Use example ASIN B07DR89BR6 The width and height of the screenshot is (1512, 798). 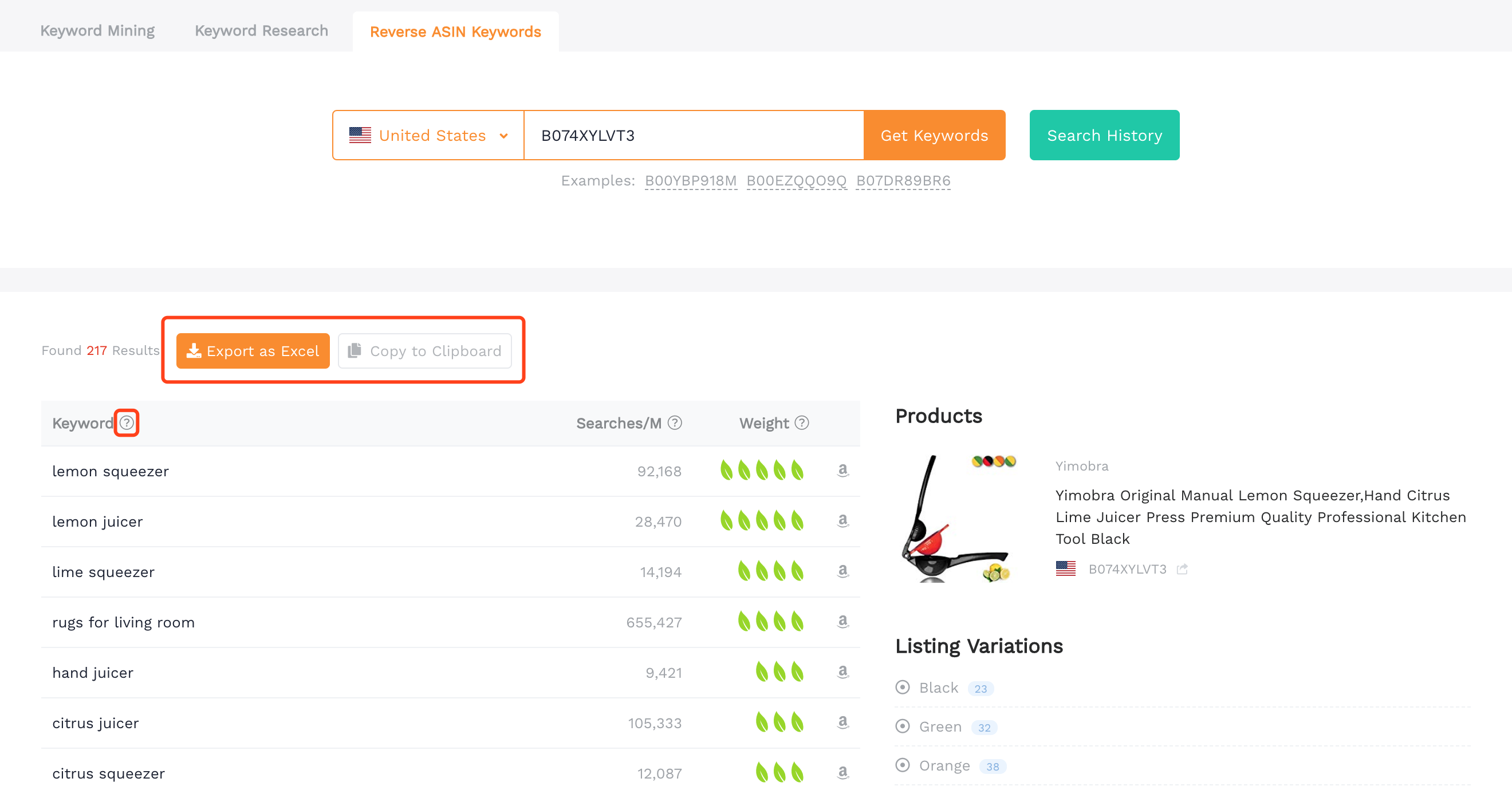[x=903, y=181]
